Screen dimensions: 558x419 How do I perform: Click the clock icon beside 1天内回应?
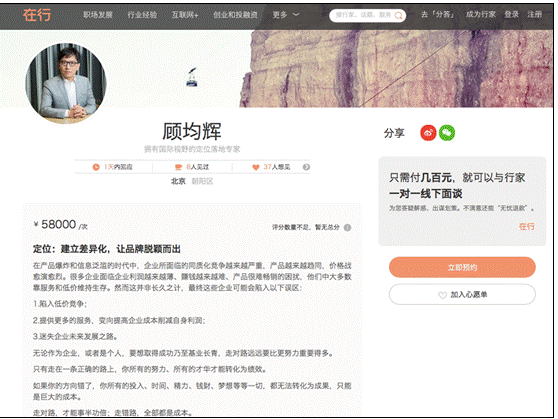[x=96, y=167]
